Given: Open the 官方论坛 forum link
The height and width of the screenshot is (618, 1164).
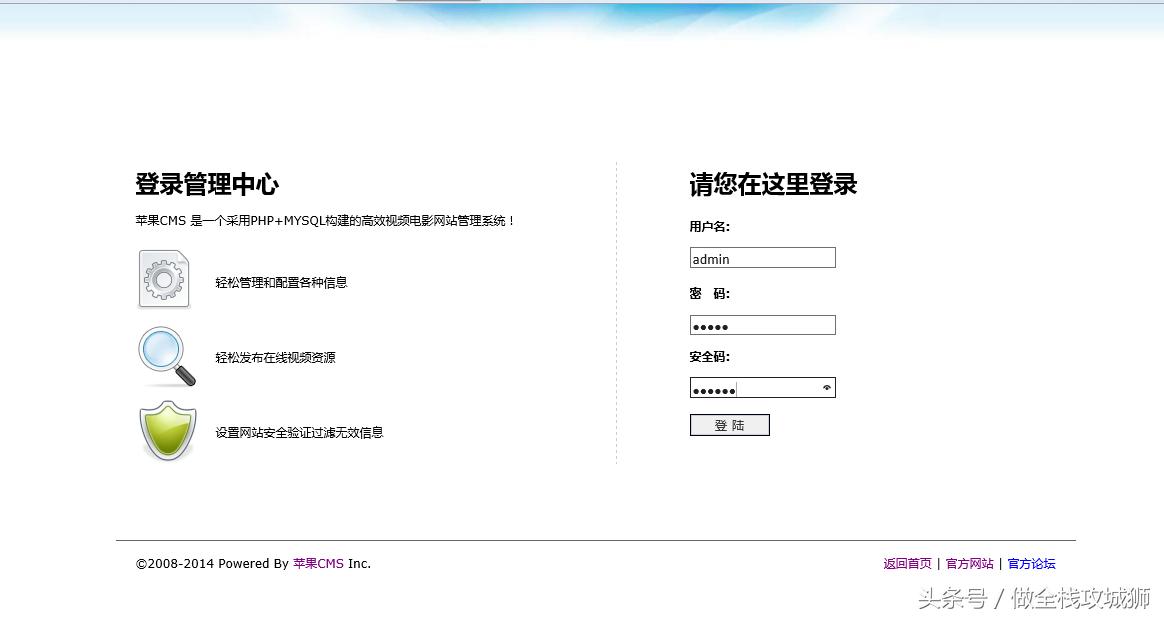Looking at the screenshot, I should point(1031,563).
